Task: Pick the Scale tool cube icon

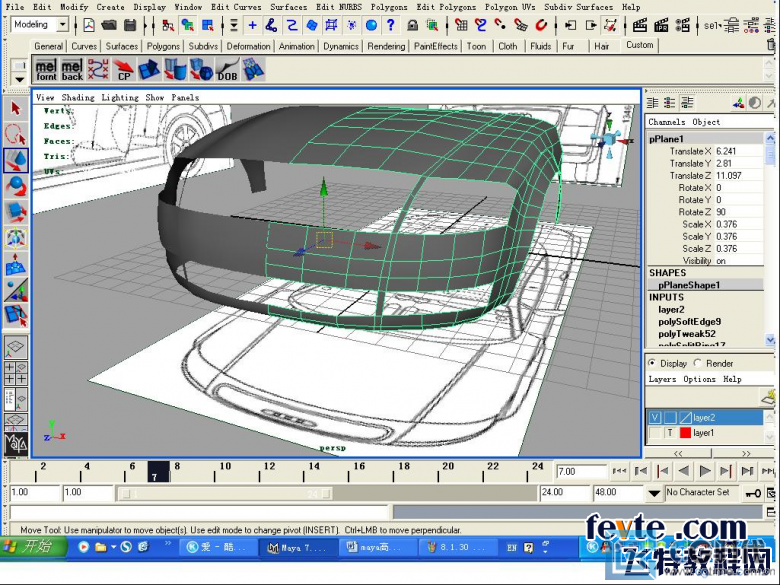Action: 15,212
